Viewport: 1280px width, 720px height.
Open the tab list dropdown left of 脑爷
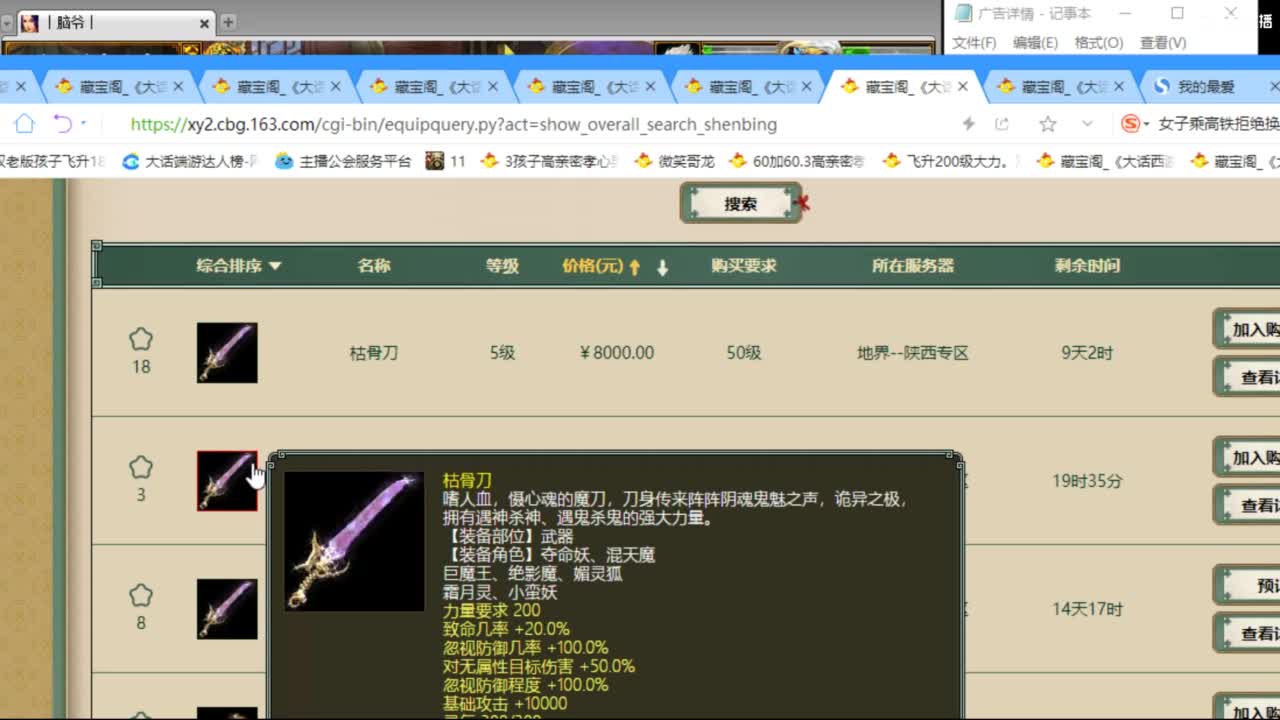coord(7,23)
